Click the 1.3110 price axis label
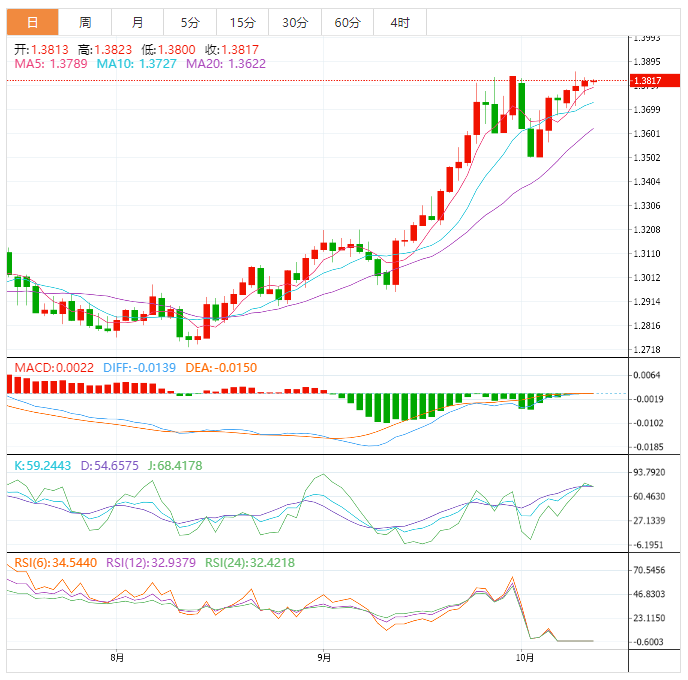688x680 pixels. 647,254
